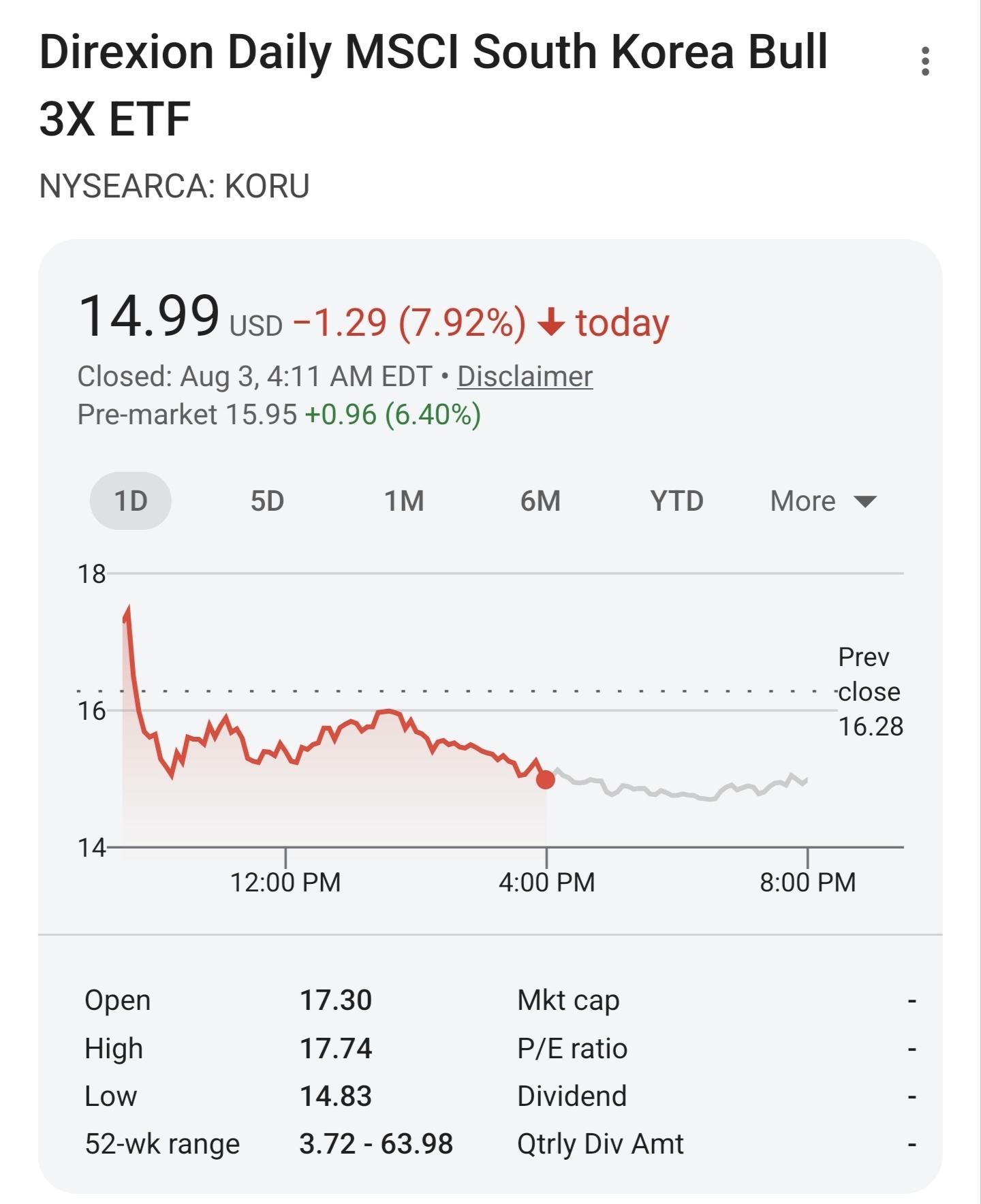This screenshot has height=1204, width=981.
Task: Click the Pre-market 15.95 price line
Action: click(x=279, y=414)
